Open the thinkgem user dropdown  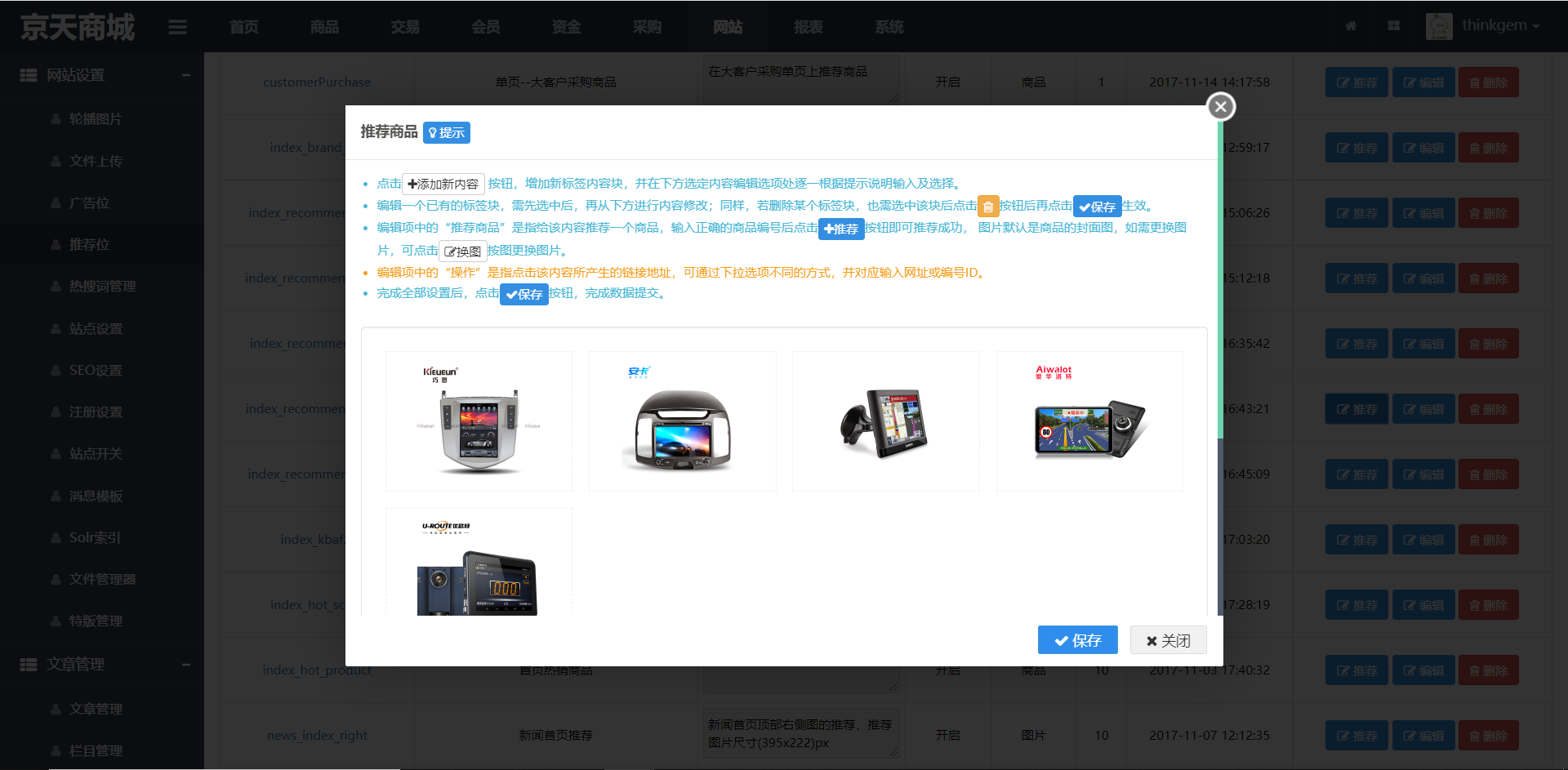pyautogui.click(x=1501, y=25)
